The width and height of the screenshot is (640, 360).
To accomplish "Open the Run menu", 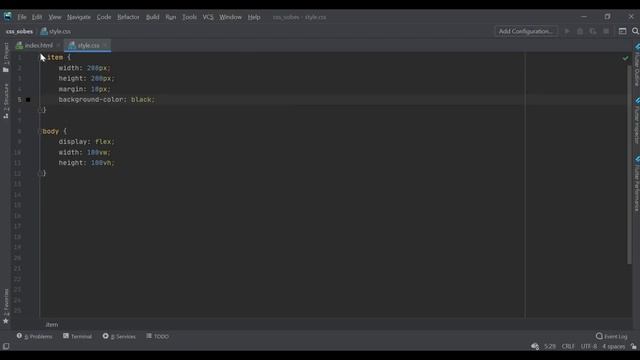I will pos(171,17).
